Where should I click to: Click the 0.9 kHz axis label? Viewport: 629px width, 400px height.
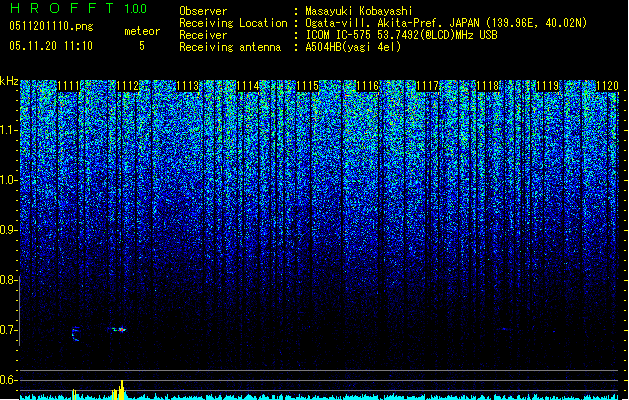pos(8,230)
